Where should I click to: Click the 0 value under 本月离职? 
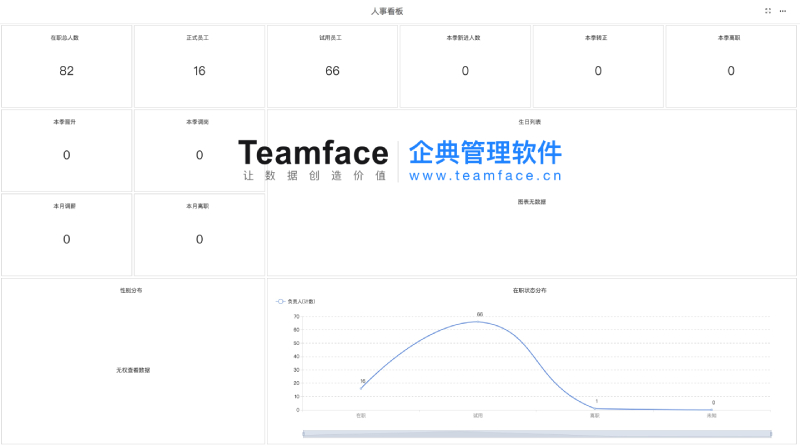[199, 239]
